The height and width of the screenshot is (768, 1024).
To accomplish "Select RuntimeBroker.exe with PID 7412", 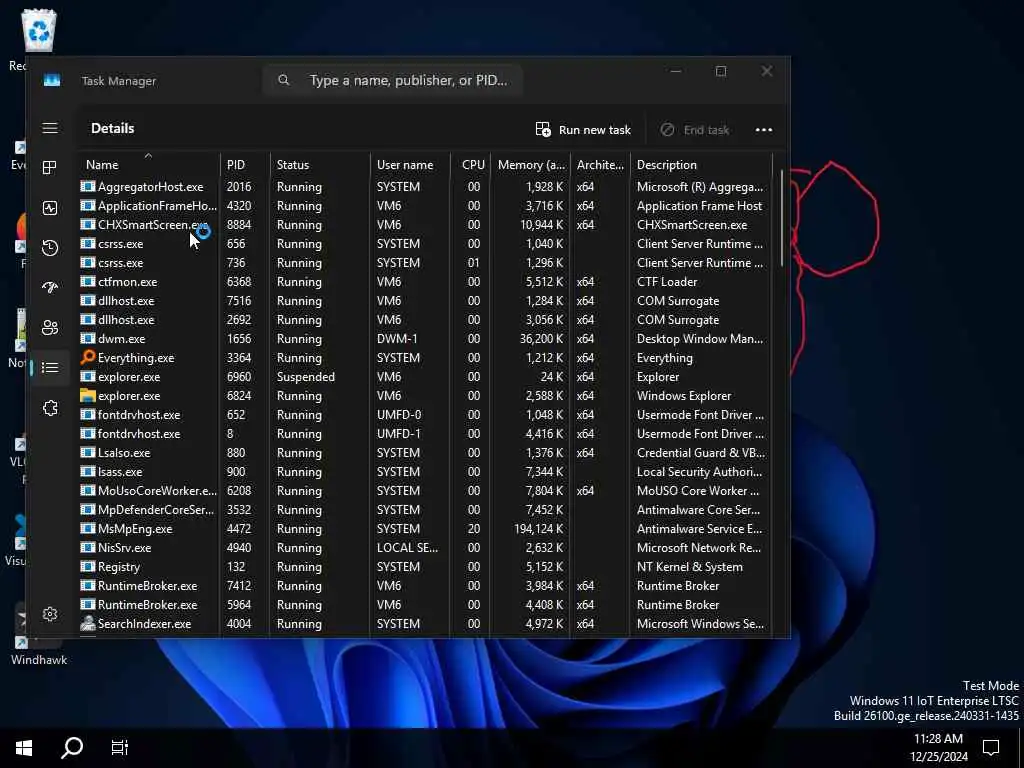I will (x=424, y=585).
